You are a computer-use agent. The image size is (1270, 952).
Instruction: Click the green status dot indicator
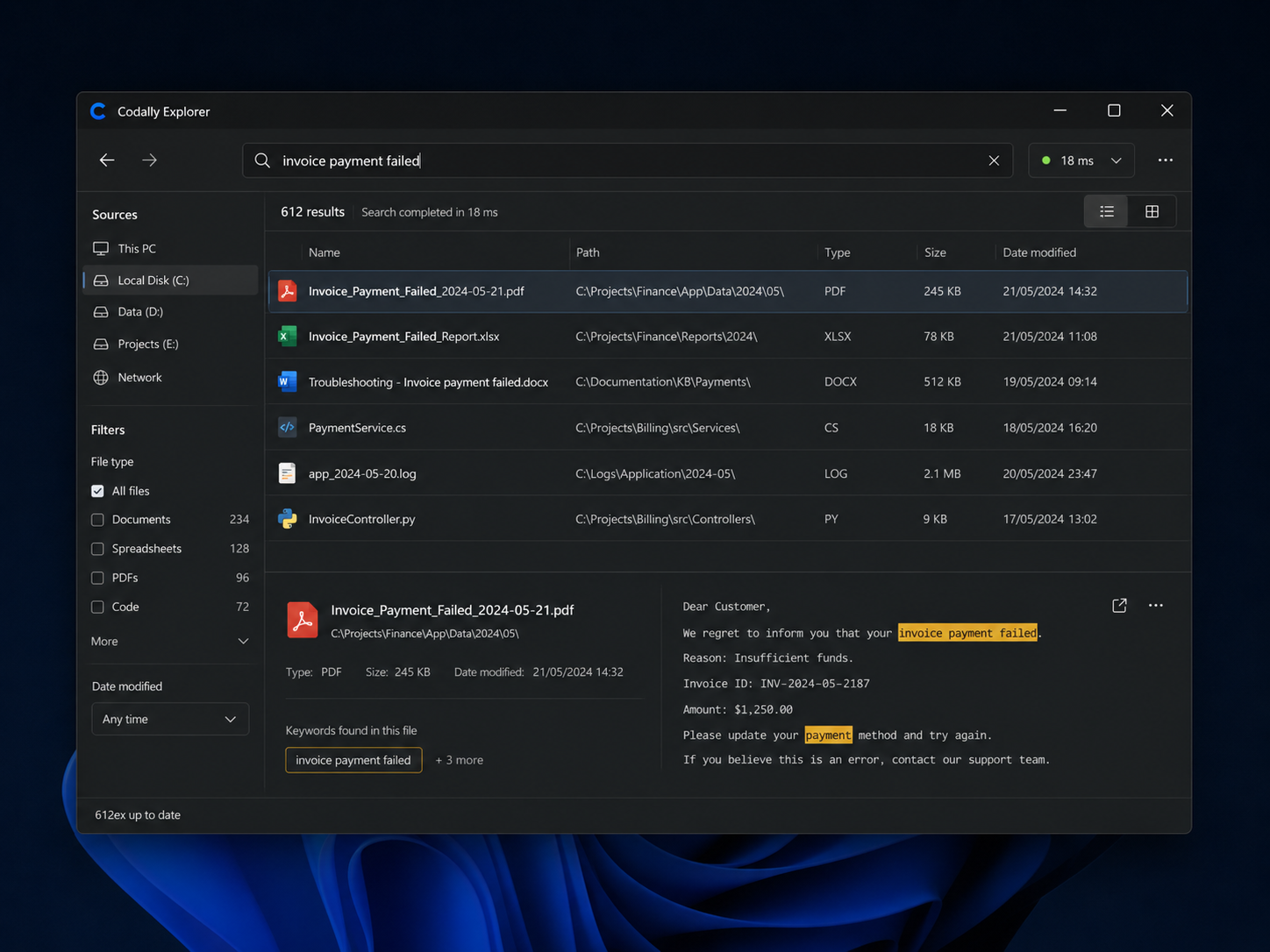[1045, 160]
